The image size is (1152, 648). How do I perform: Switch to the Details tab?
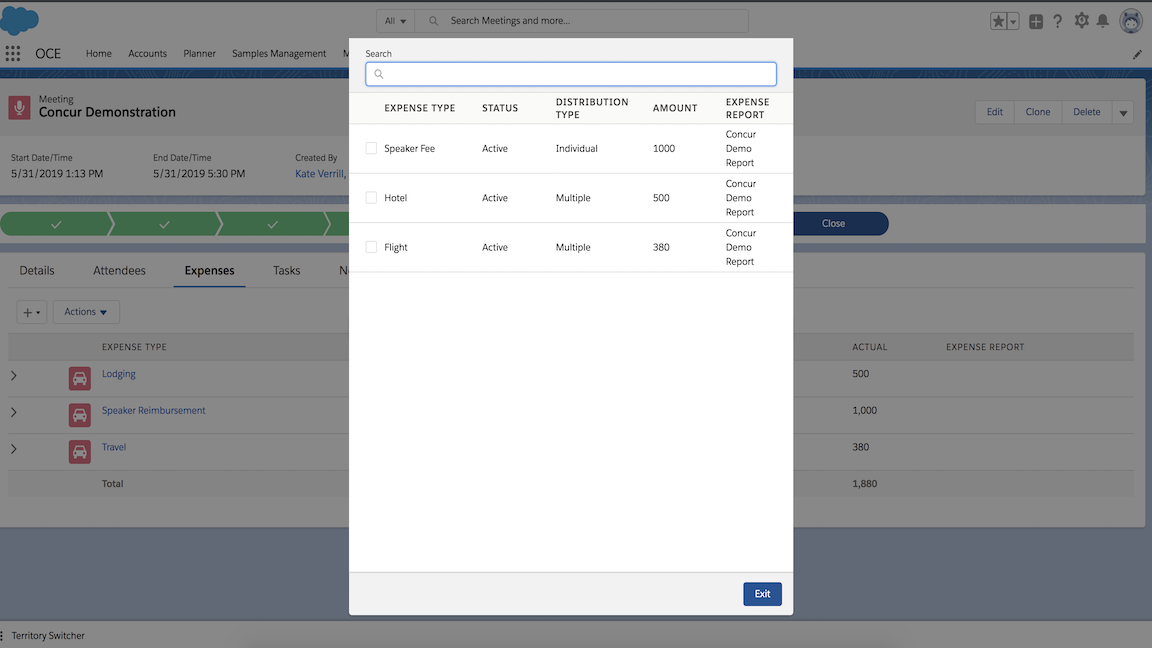click(37, 270)
